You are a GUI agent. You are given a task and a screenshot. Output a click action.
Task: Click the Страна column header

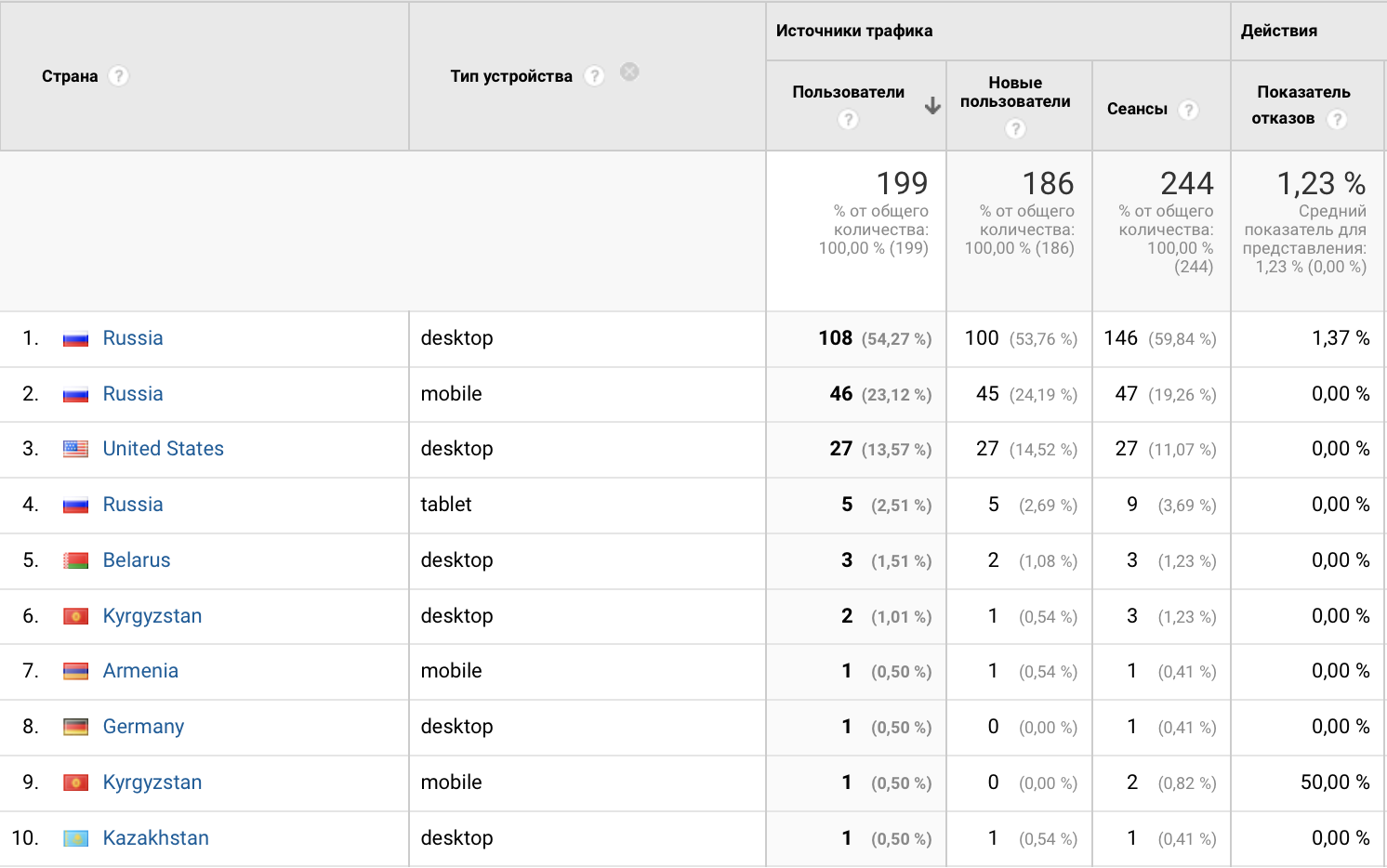click(x=70, y=76)
